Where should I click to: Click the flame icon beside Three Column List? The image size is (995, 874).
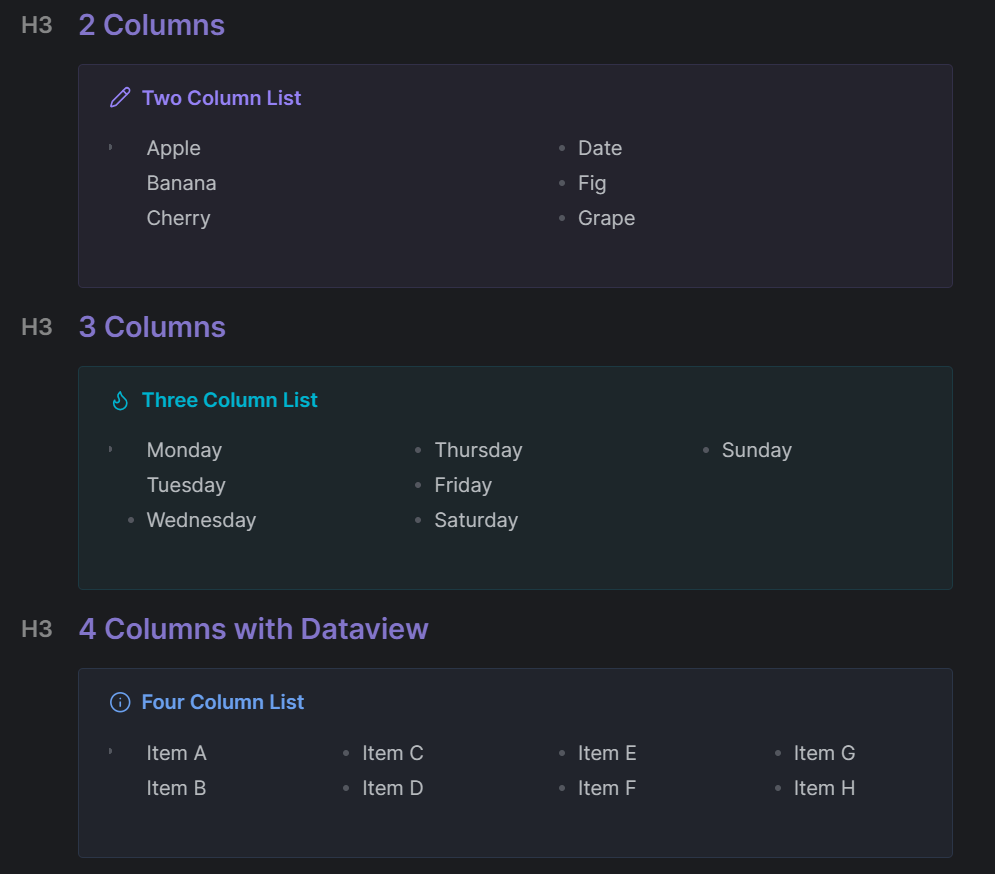[120, 401]
